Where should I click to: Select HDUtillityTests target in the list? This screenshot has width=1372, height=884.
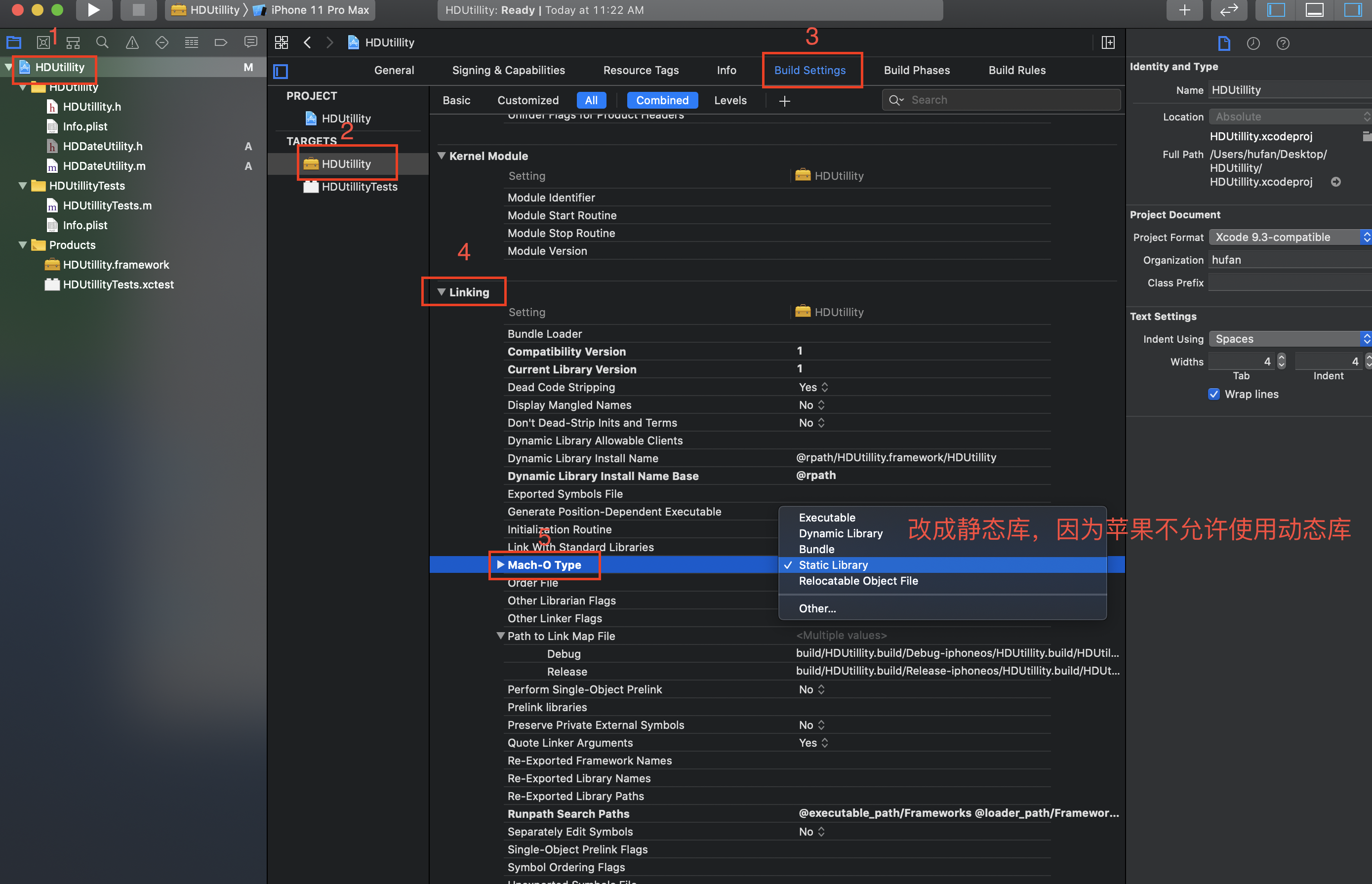359,187
